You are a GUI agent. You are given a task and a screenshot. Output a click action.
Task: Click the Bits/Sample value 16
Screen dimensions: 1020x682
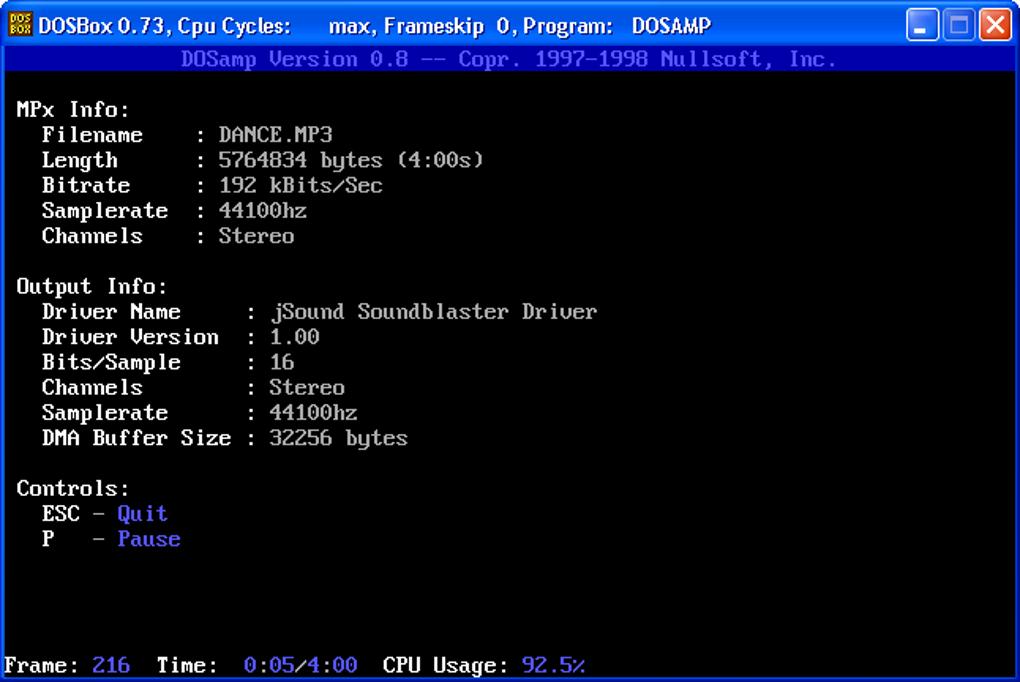(282, 362)
